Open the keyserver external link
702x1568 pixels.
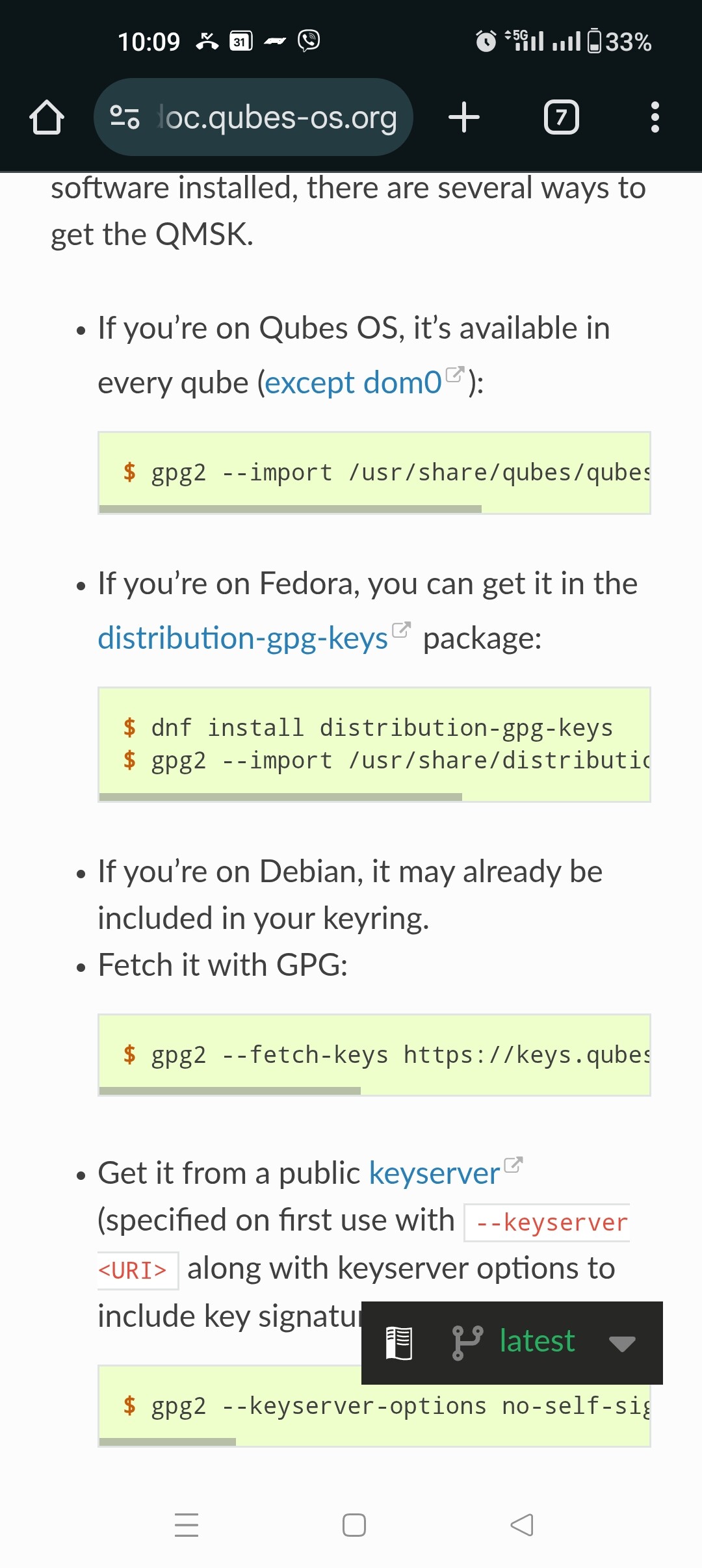pos(434,1173)
